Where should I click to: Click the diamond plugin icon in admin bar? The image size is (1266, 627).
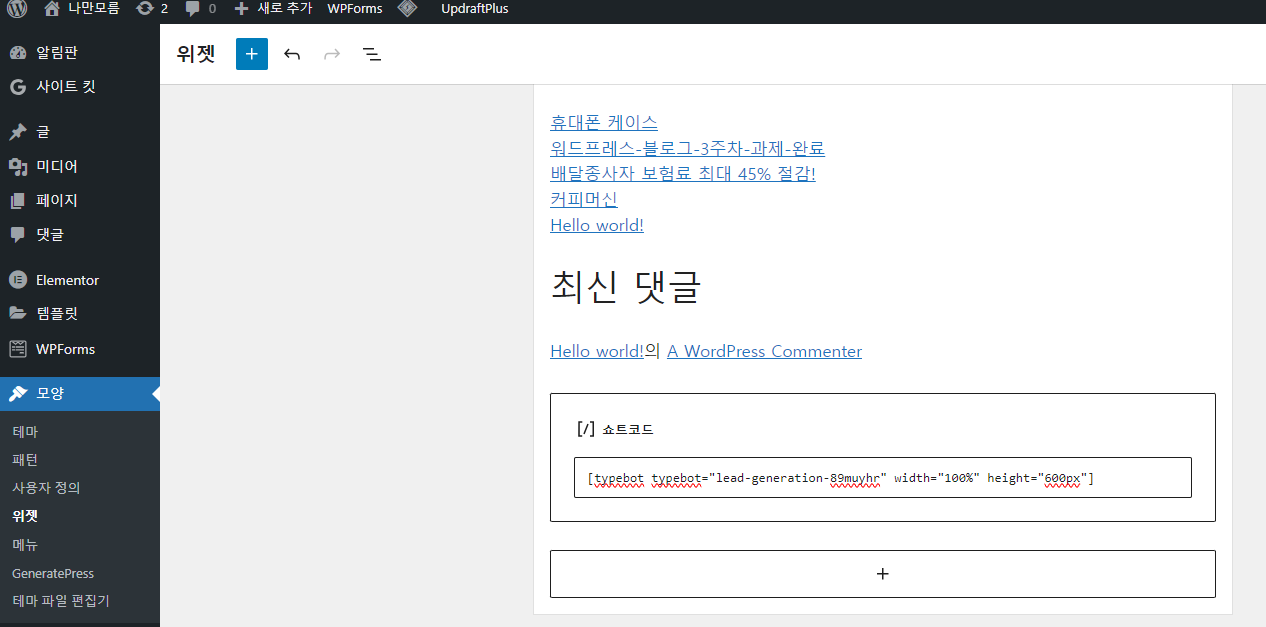pyautogui.click(x=407, y=8)
